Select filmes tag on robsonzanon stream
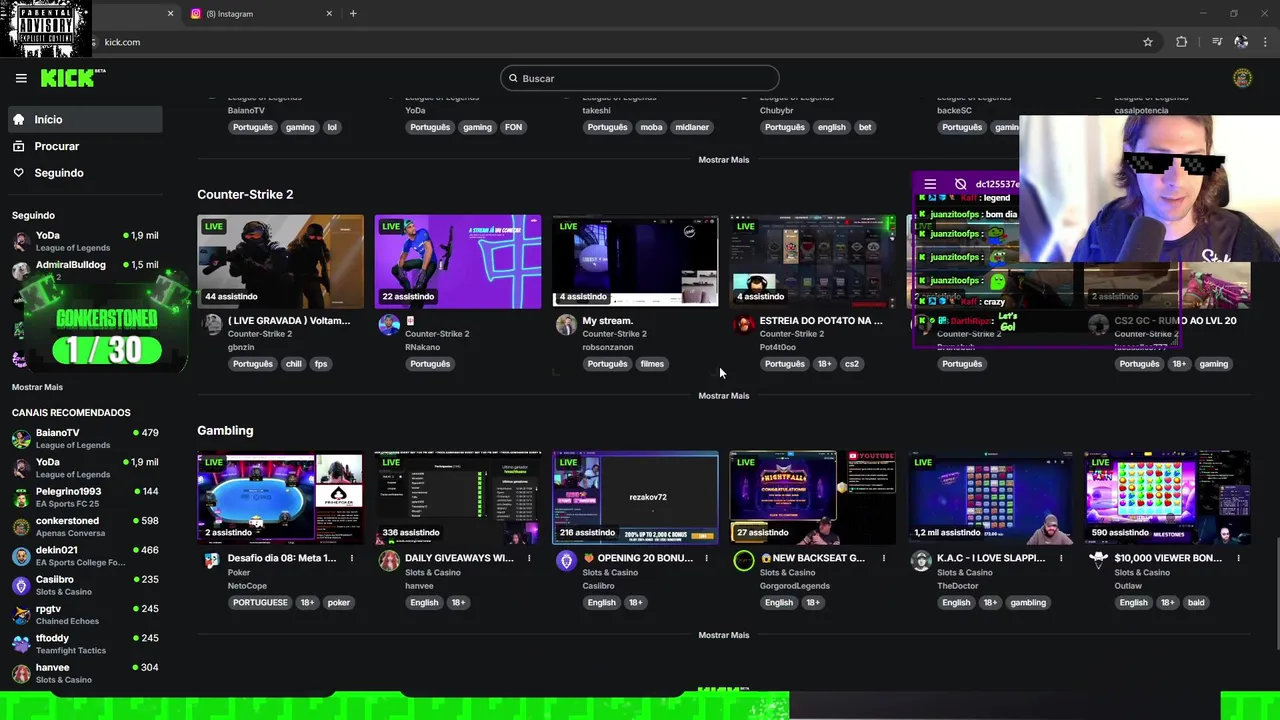The image size is (1280, 720). pyautogui.click(x=652, y=364)
